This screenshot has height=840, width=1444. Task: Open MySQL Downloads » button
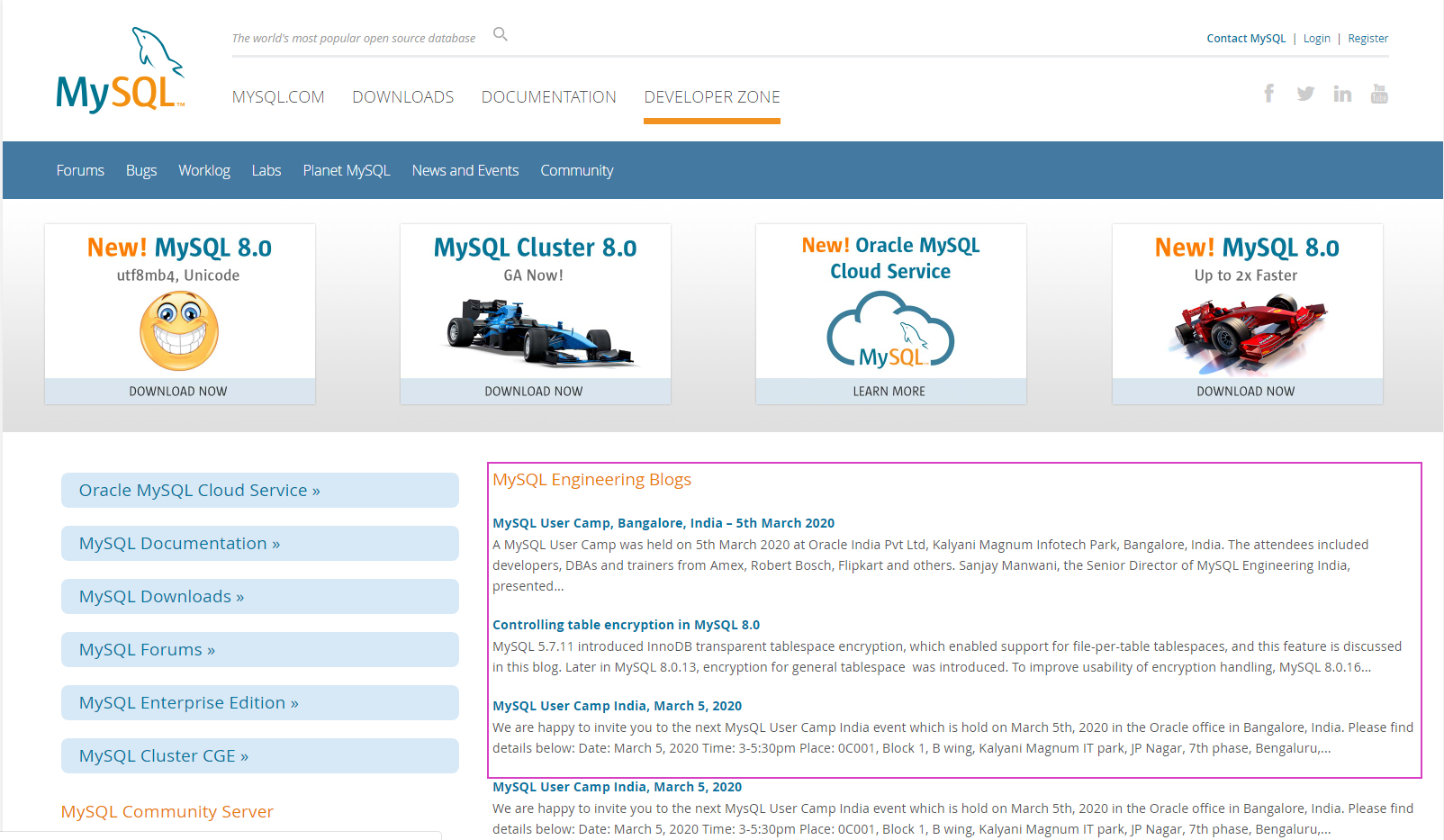(x=260, y=596)
